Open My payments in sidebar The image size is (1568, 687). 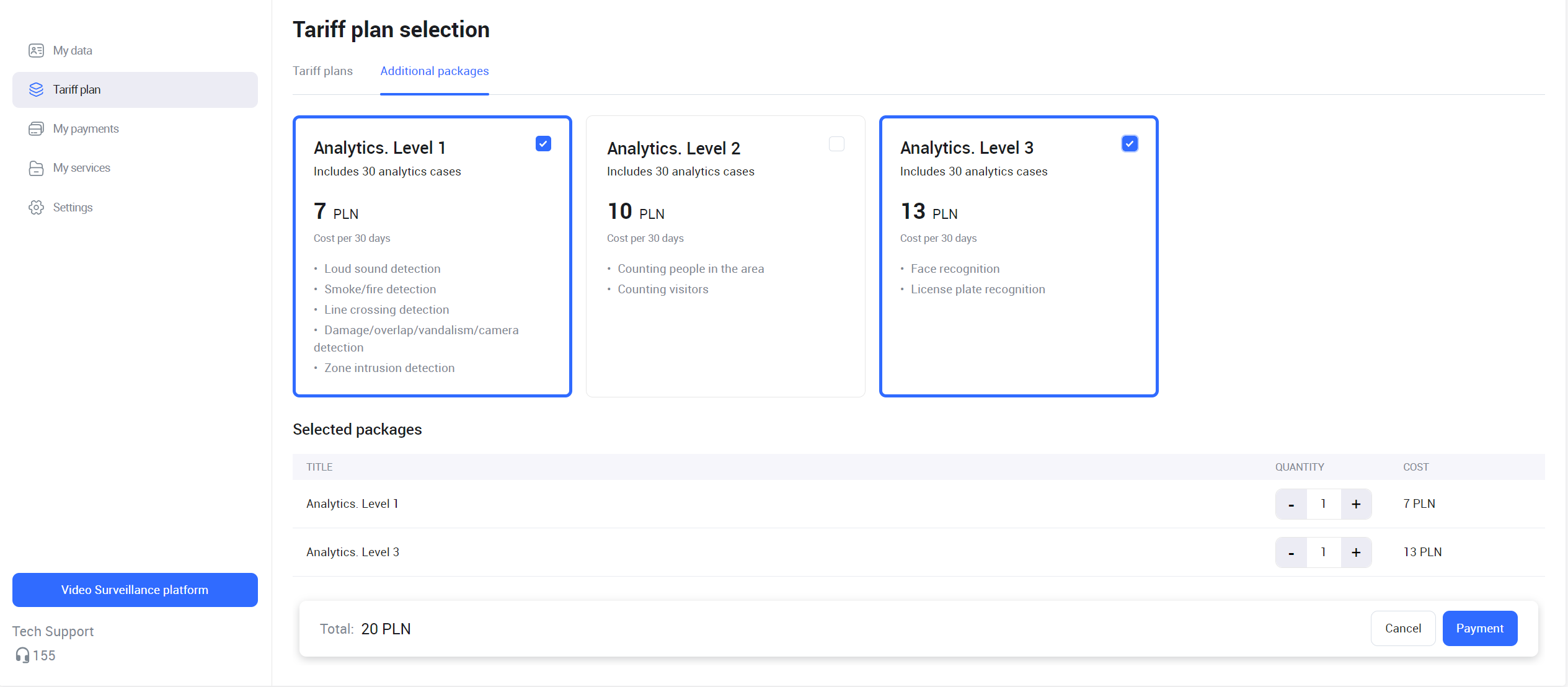coord(86,129)
